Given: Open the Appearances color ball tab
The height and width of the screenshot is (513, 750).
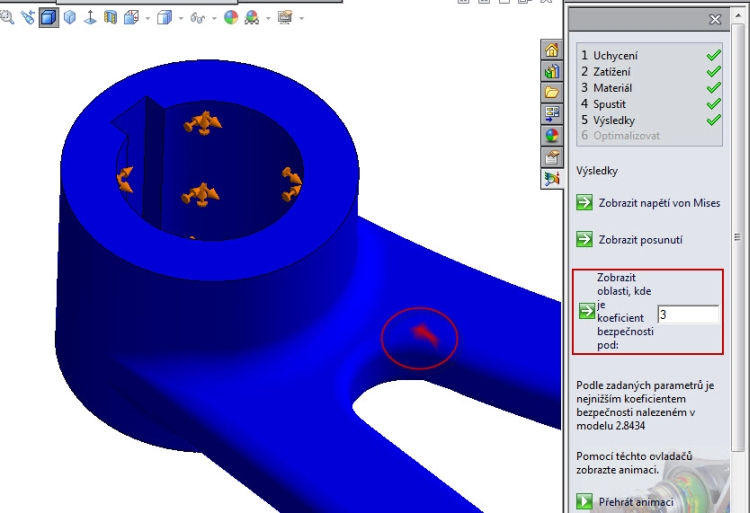Looking at the screenshot, I should [x=551, y=136].
